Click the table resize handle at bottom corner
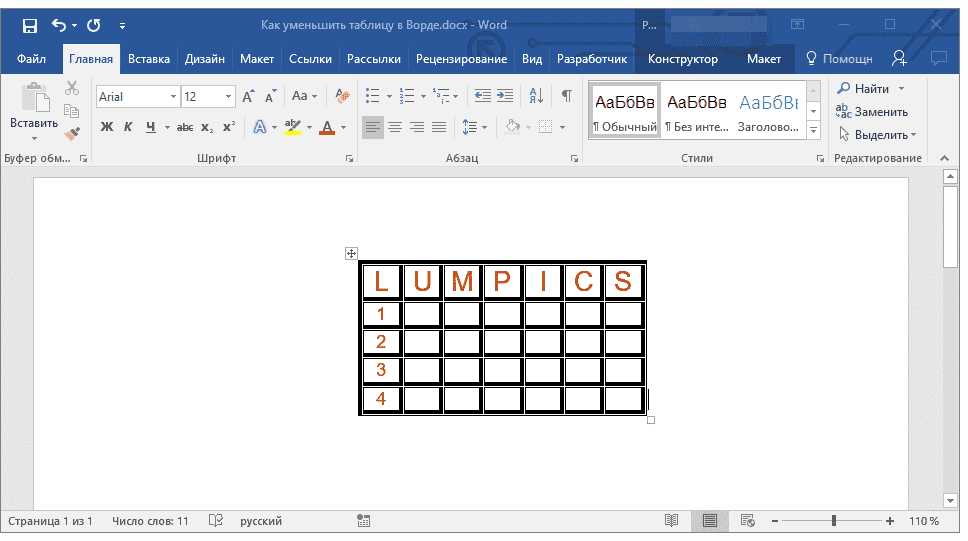Screen dimensions: 968x541 (651, 420)
